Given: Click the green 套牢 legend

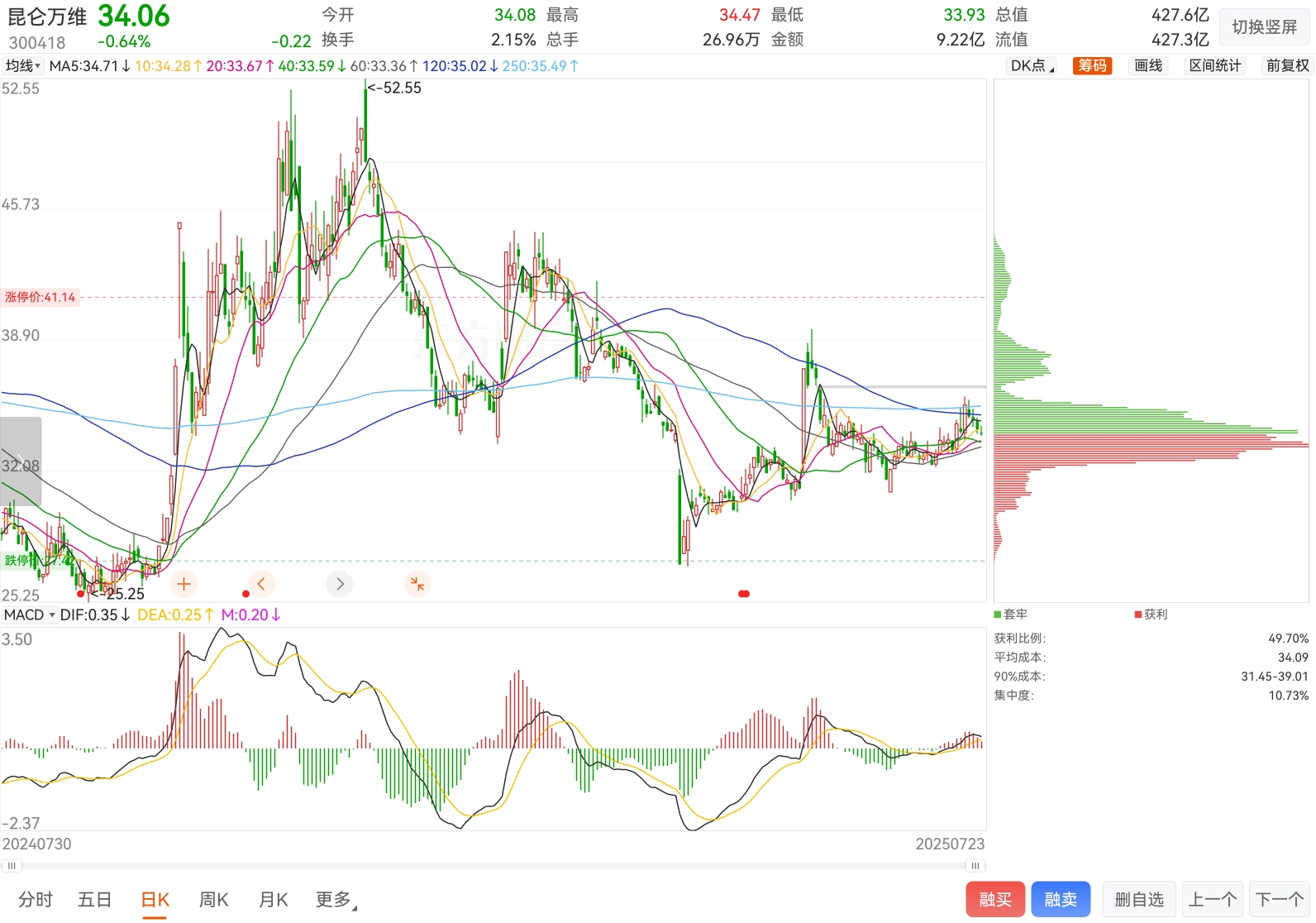Looking at the screenshot, I should (1011, 614).
